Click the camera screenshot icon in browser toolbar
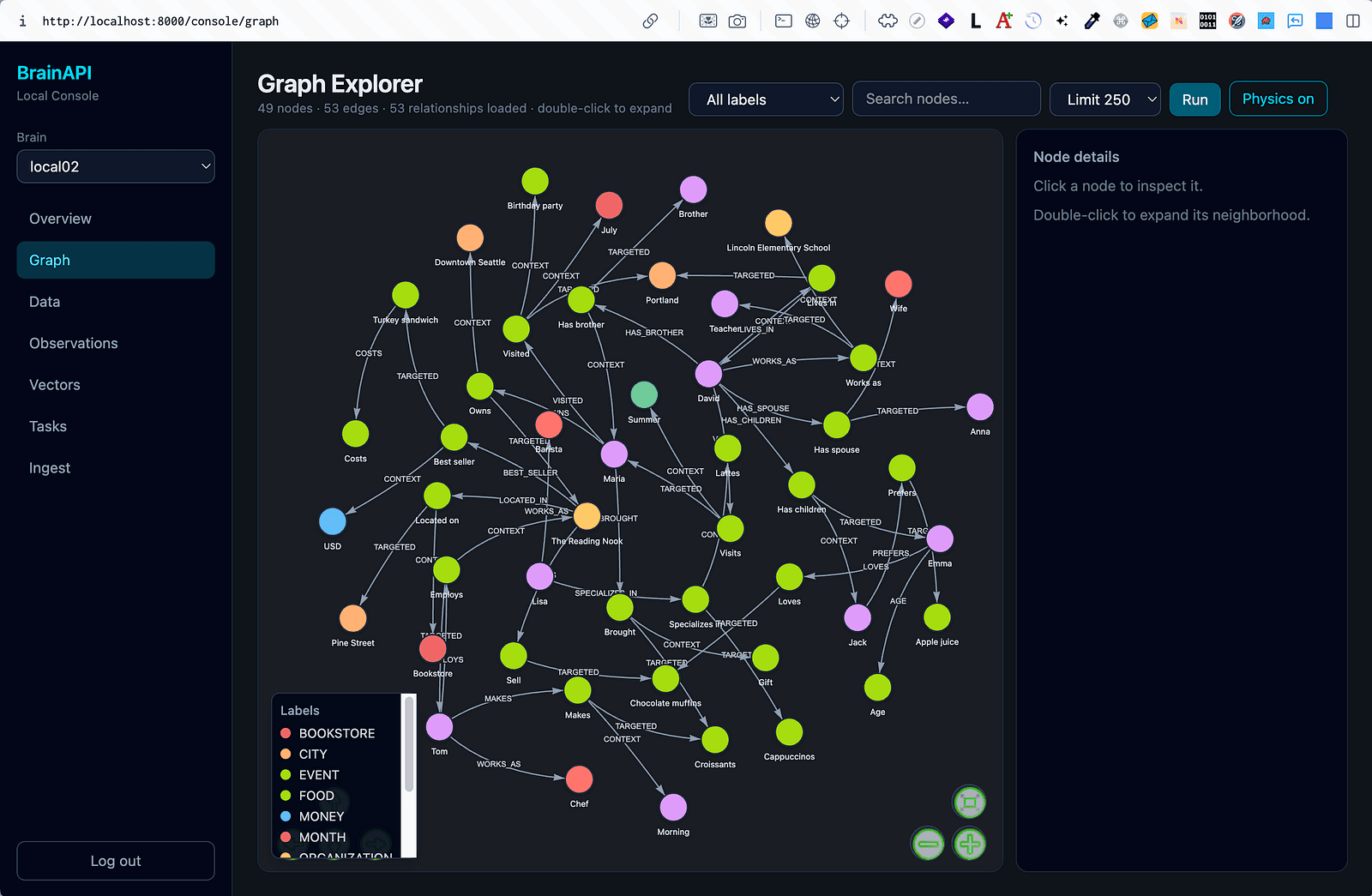 [737, 21]
